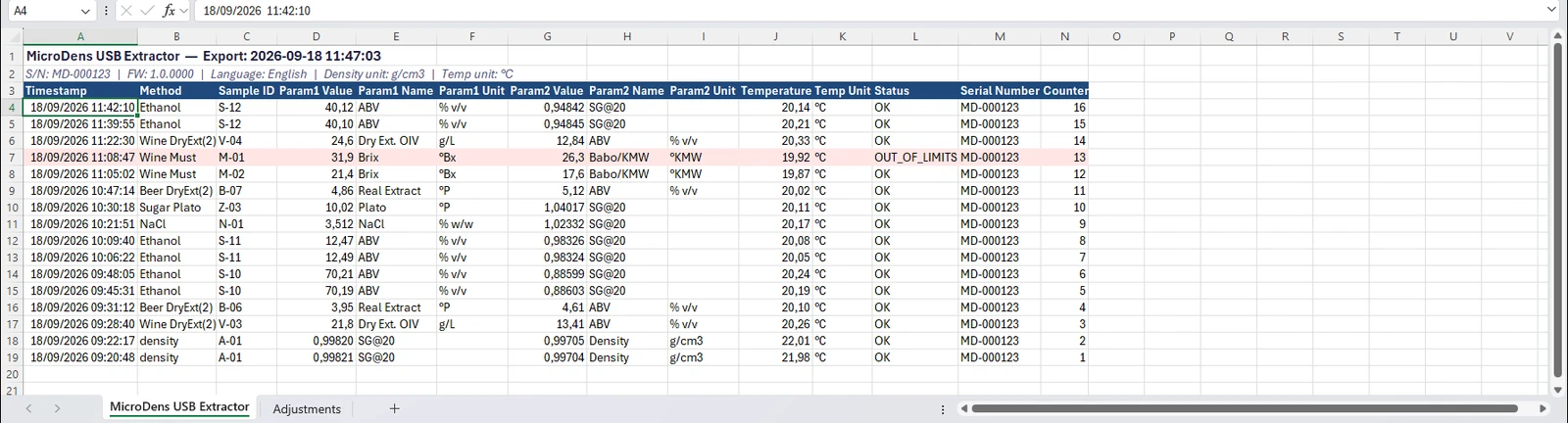Click the timestamp cell 18/09/2026 09:20:48

[80, 357]
